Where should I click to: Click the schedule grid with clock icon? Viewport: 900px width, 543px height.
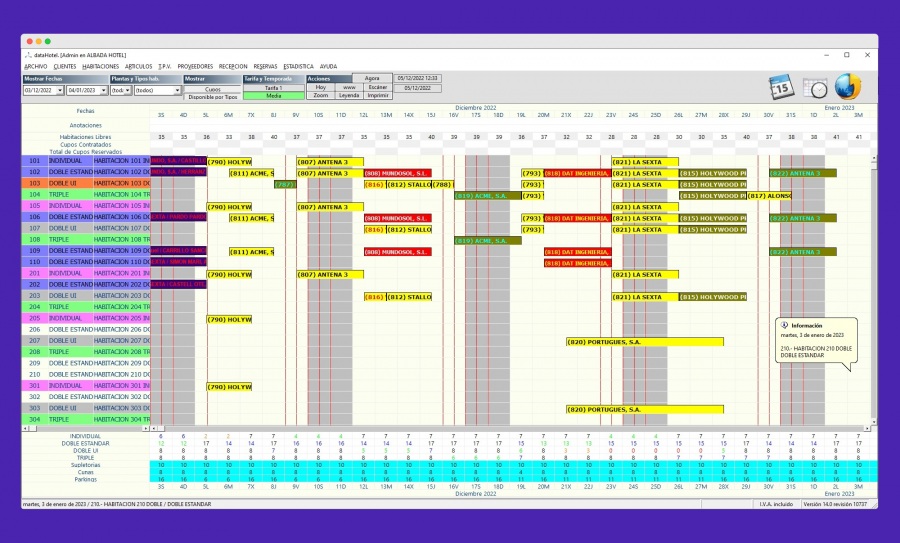tap(814, 87)
